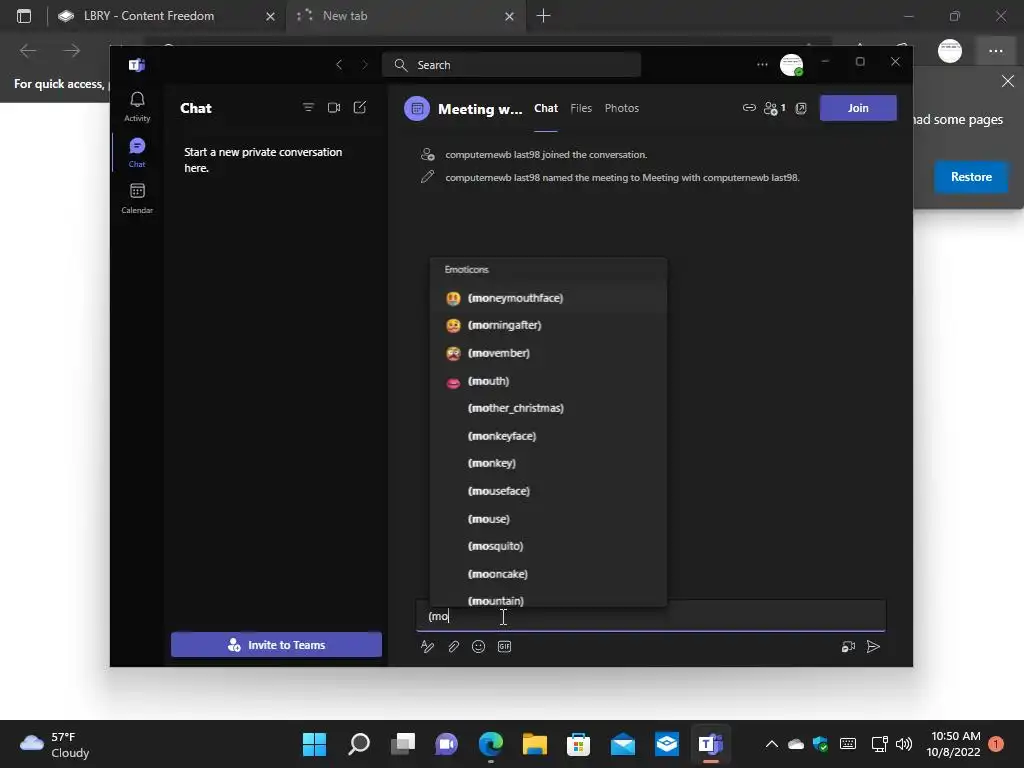
Task: Open Microsoft Store from taskbar
Action: 579,744
